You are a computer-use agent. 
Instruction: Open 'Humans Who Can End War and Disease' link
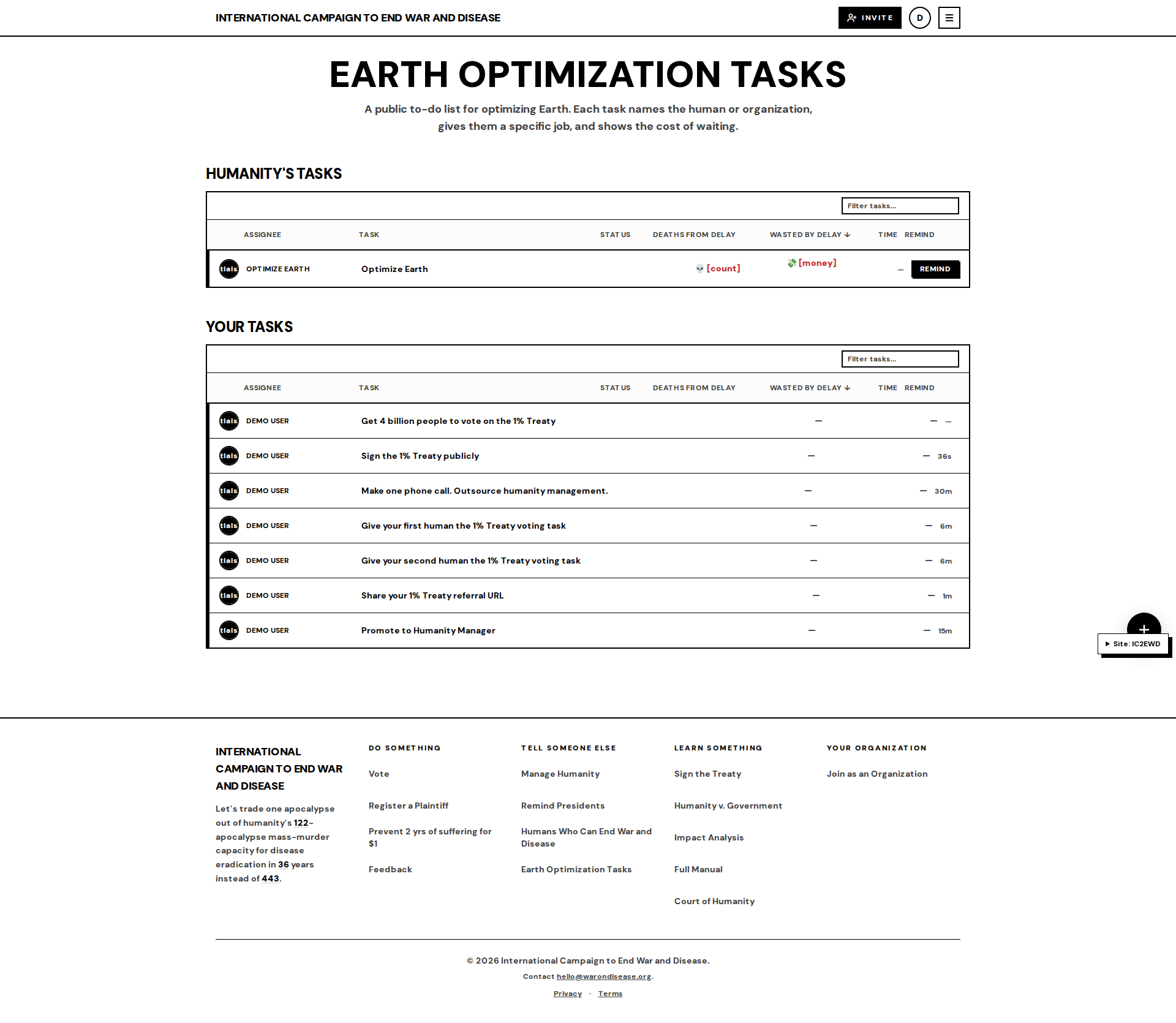pyautogui.click(x=586, y=837)
